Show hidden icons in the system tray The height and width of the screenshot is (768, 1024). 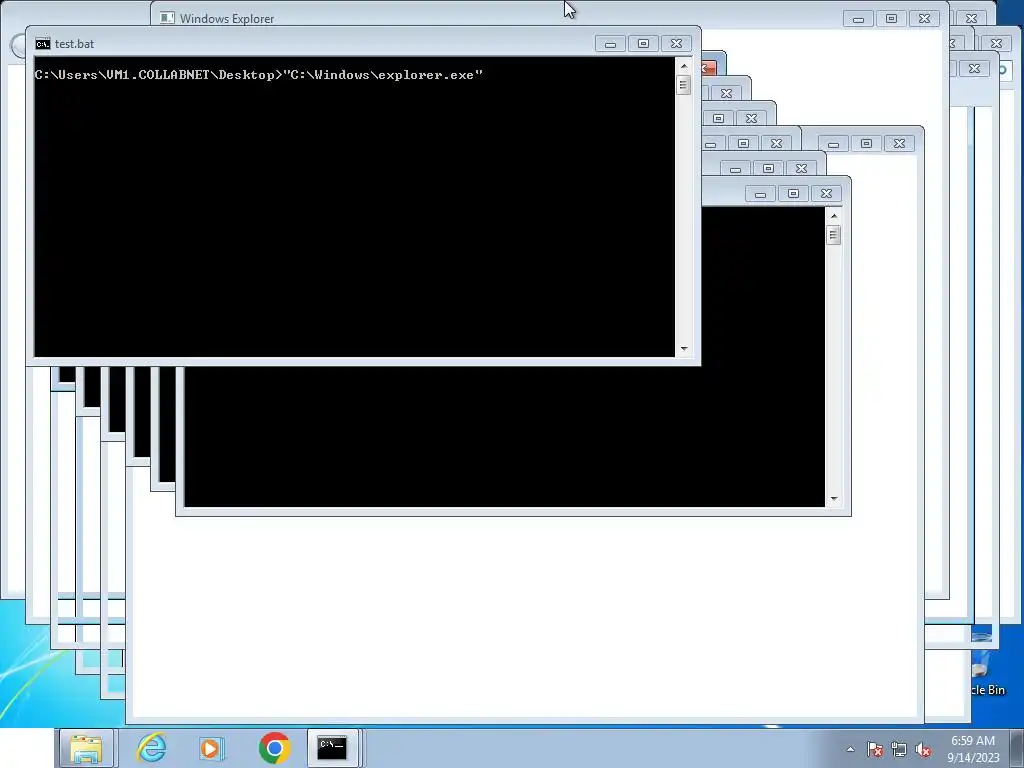850,749
